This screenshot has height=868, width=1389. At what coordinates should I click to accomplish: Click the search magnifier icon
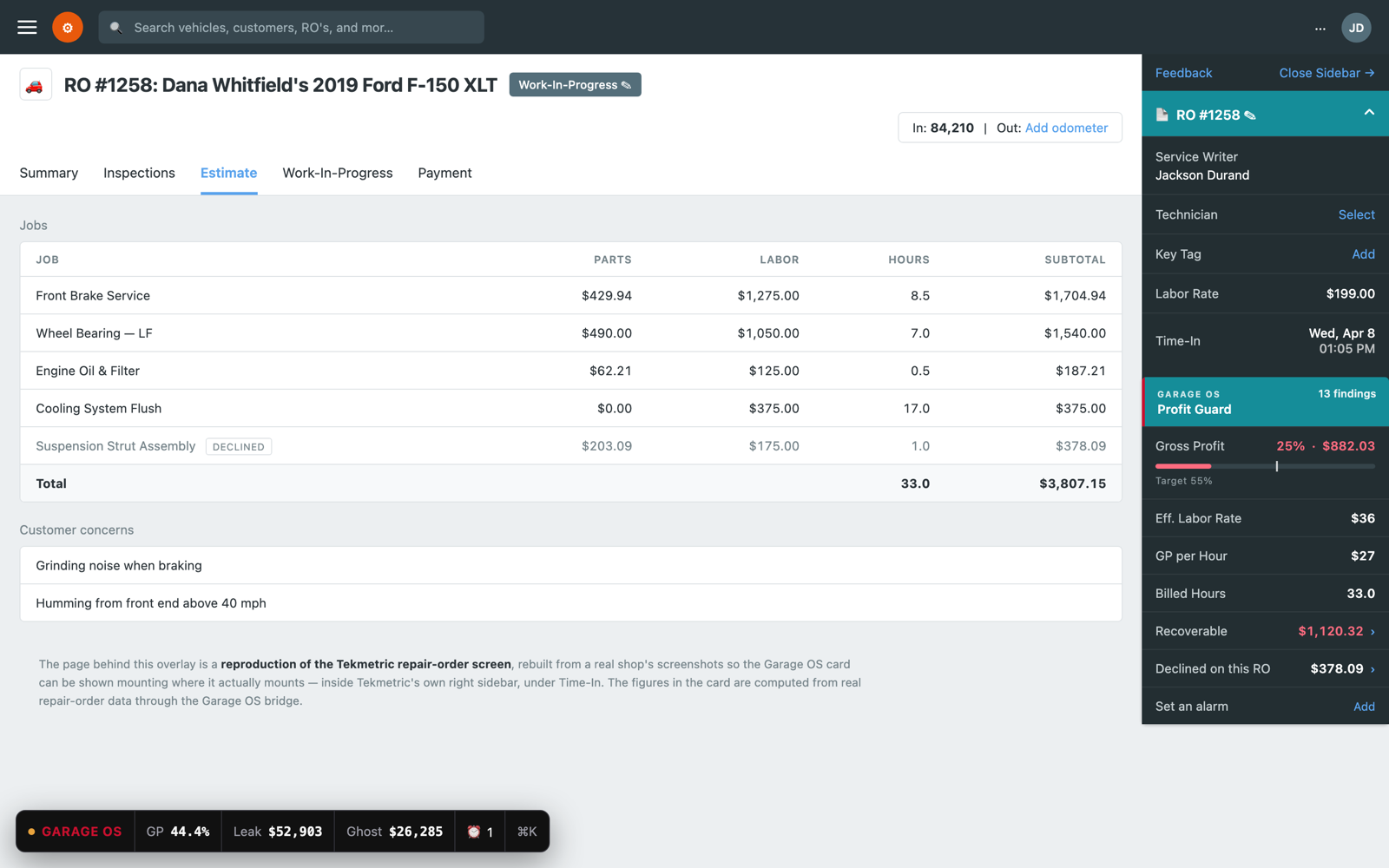(115, 28)
